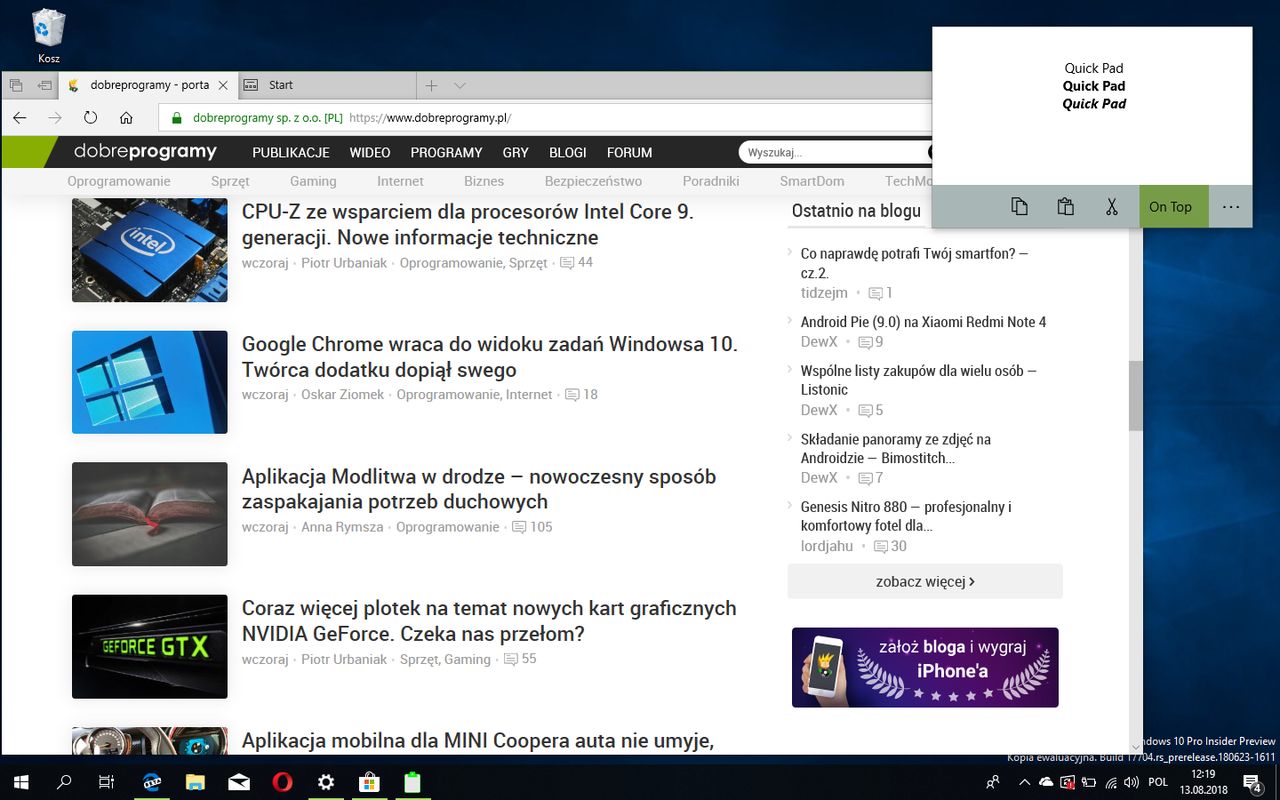
Task: Click the page vertical scrollbar thumb
Action: tap(1135, 395)
